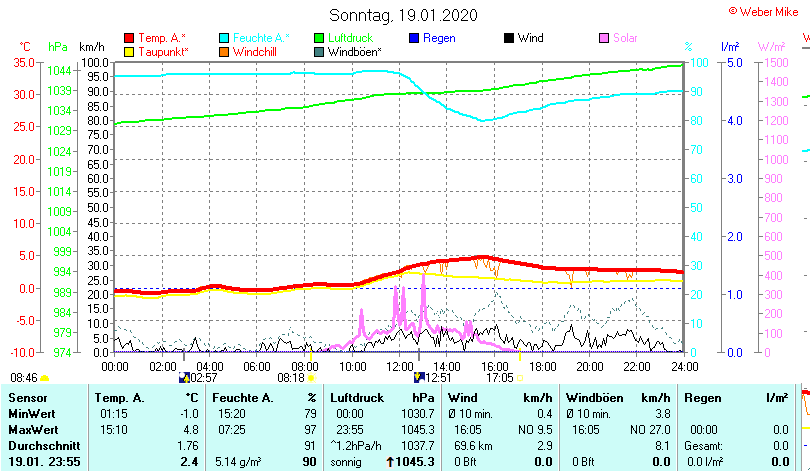810x471 pixels.
Task: Select the red Temp. A. legend swatch
Action: pyautogui.click(x=129, y=38)
